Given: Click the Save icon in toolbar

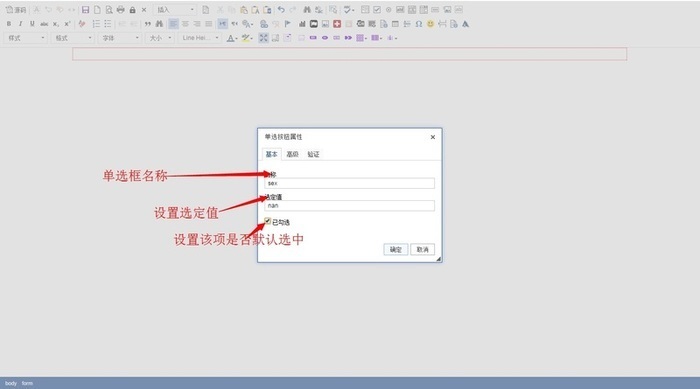Looking at the screenshot, I should pyautogui.click(x=85, y=10).
